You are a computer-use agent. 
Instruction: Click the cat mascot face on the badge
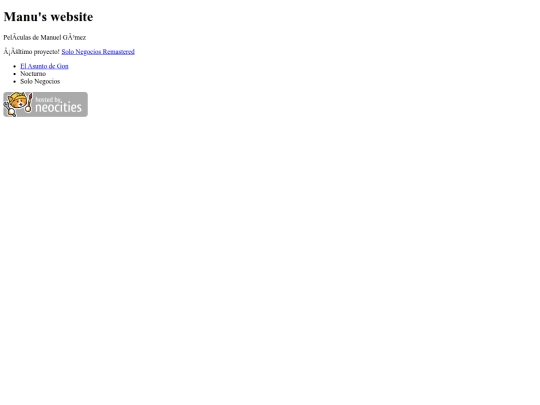[18, 103]
